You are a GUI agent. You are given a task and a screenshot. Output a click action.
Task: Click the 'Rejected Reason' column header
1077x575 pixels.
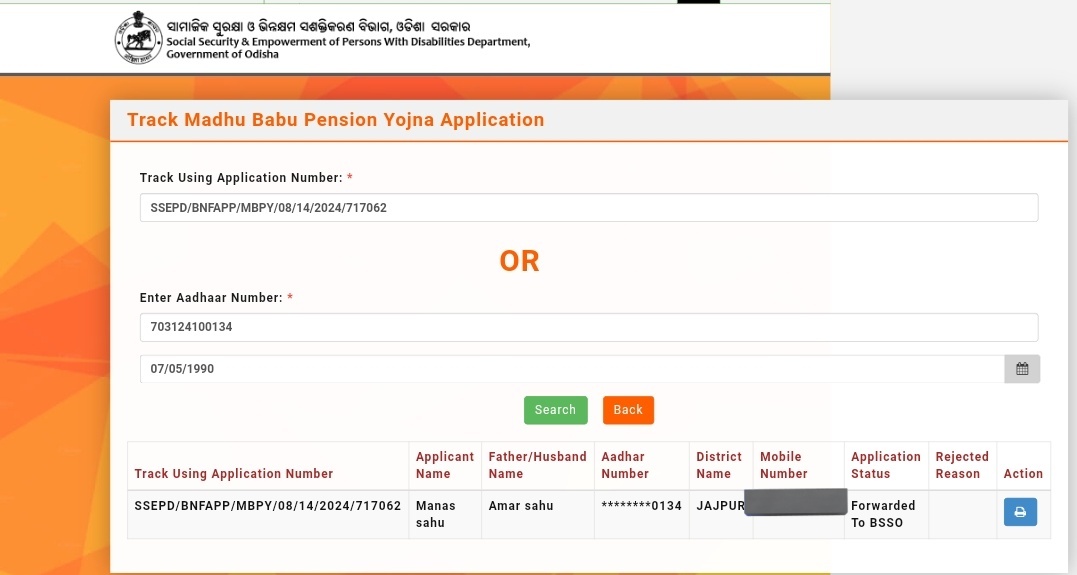coord(962,465)
